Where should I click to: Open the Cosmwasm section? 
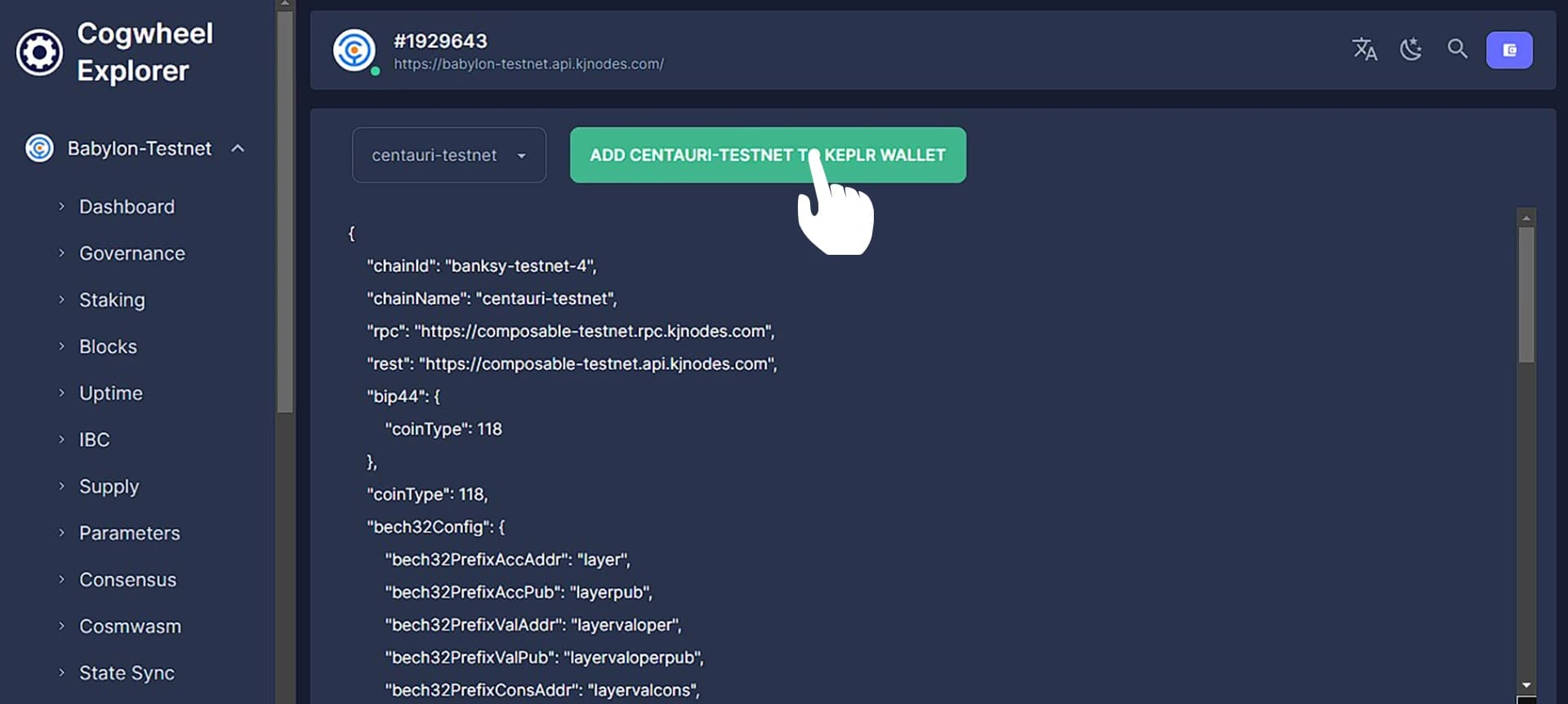tap(130, 626)
